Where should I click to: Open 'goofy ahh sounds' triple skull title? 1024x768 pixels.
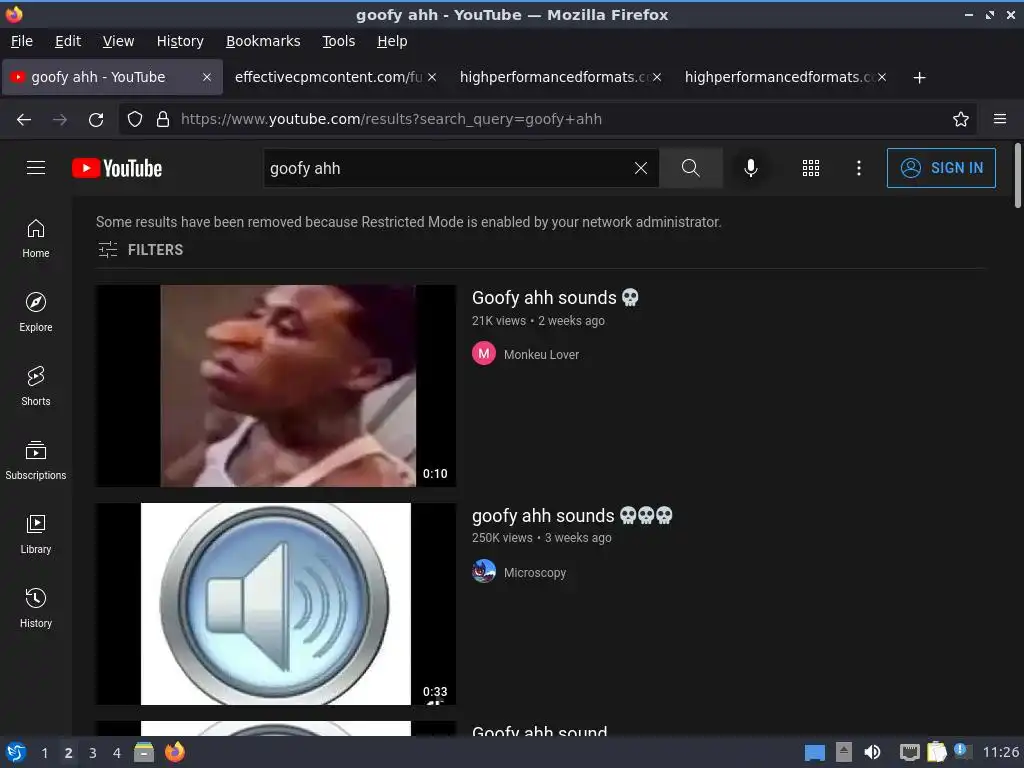pos(572,515)
